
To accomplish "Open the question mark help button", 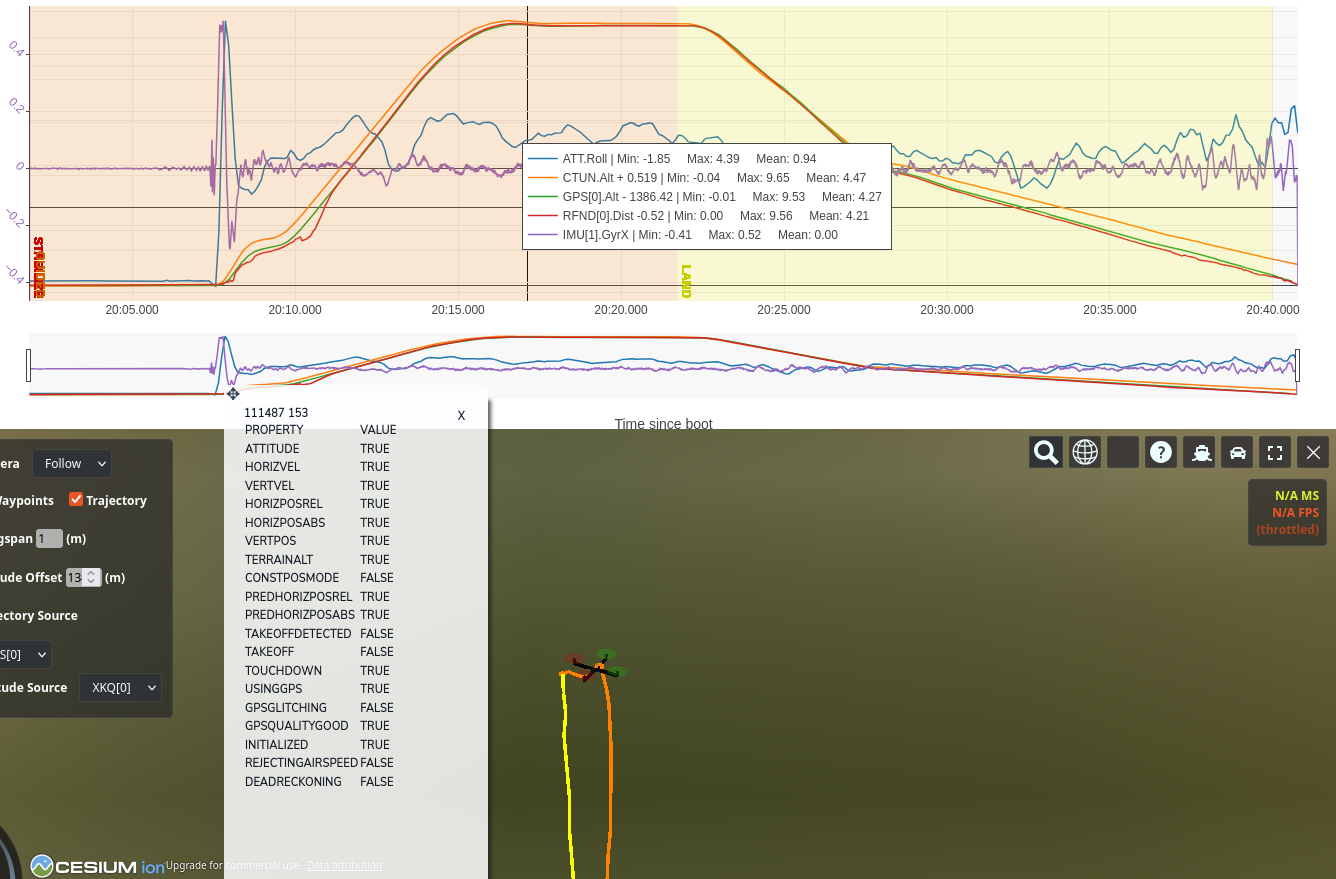I will point(1161,452).
